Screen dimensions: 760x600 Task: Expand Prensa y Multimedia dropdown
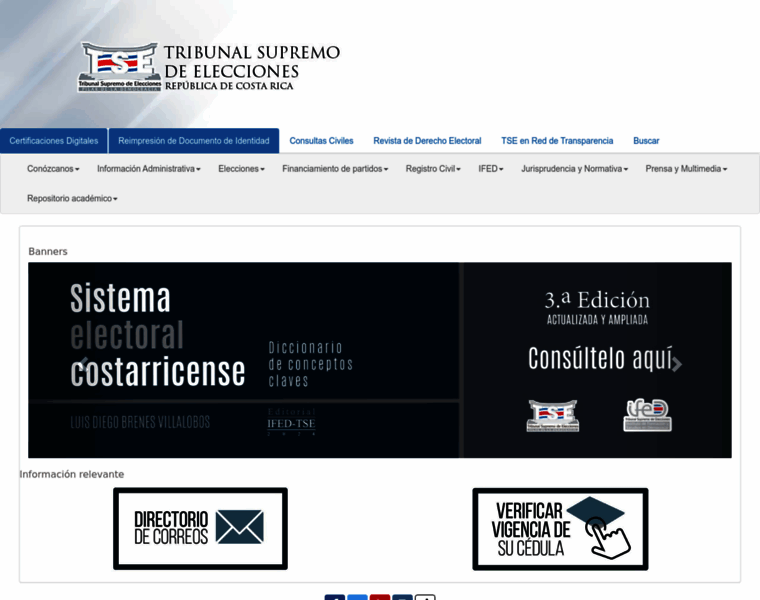[686, 169]
